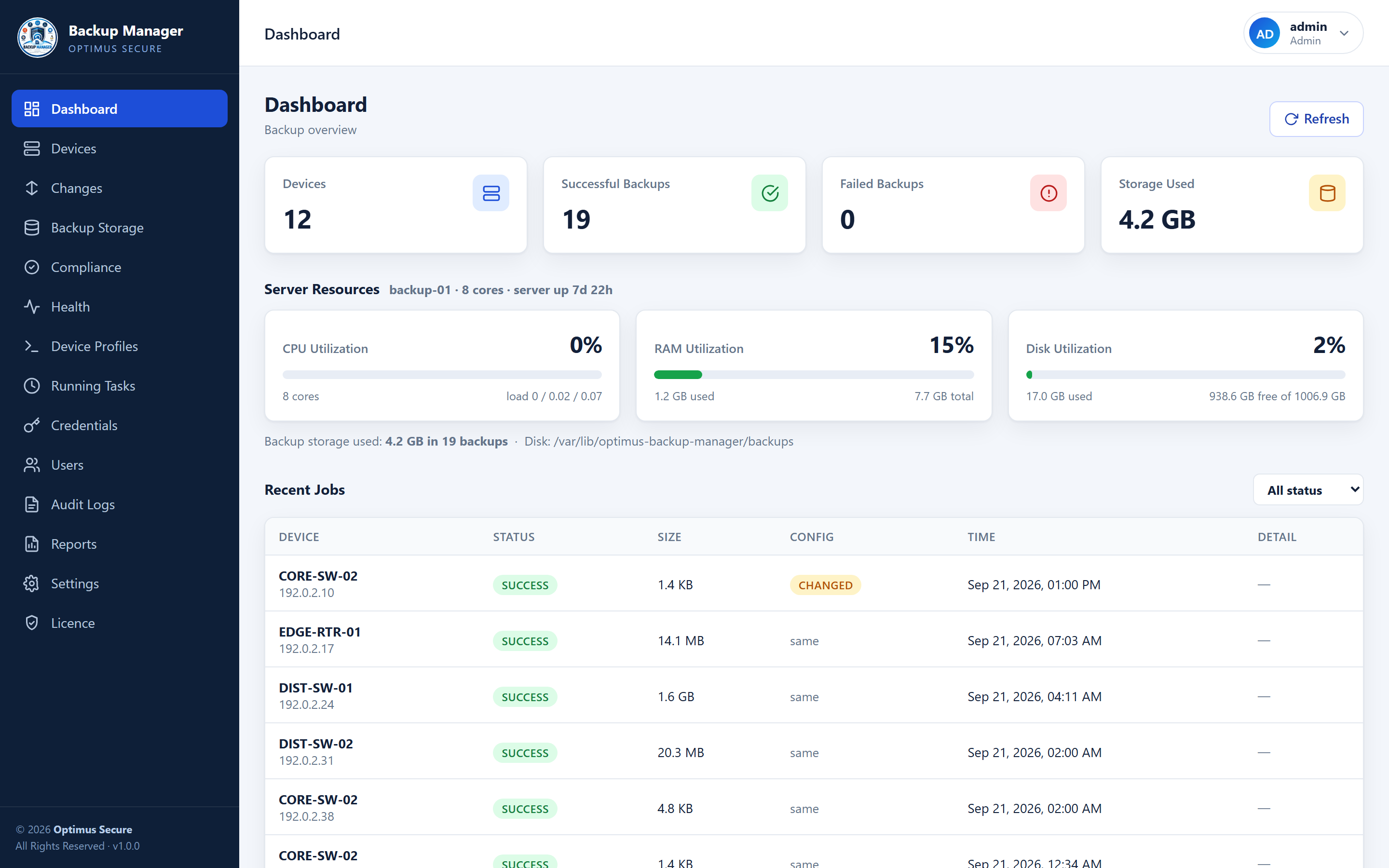Click the Device Profiles terminal icon
Screen dimensions: 1389x868
31,347
